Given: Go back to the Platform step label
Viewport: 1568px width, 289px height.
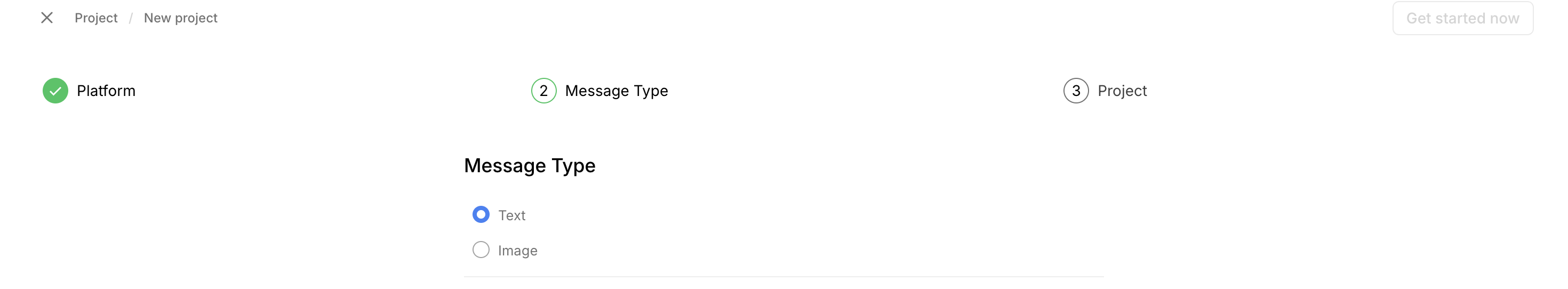Looking at the screenshot, I should point(106,91).
